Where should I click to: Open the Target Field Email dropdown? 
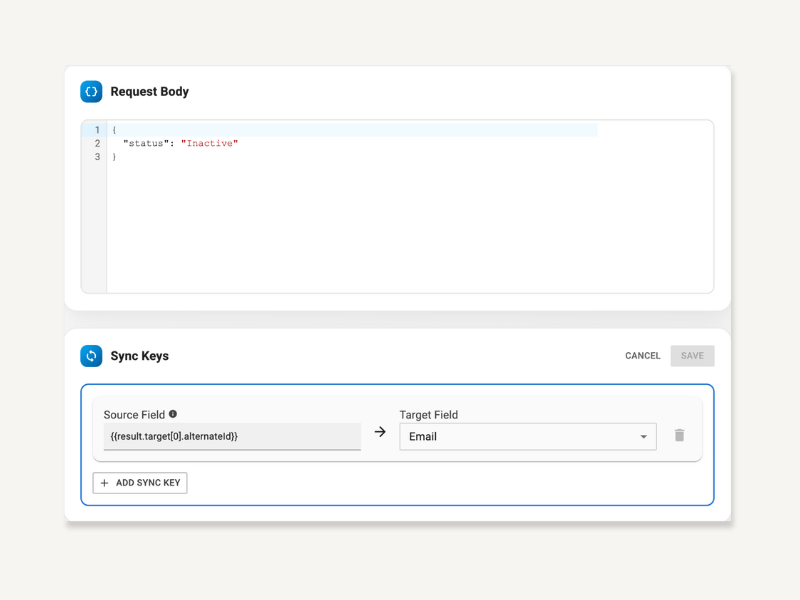point(528,437)
